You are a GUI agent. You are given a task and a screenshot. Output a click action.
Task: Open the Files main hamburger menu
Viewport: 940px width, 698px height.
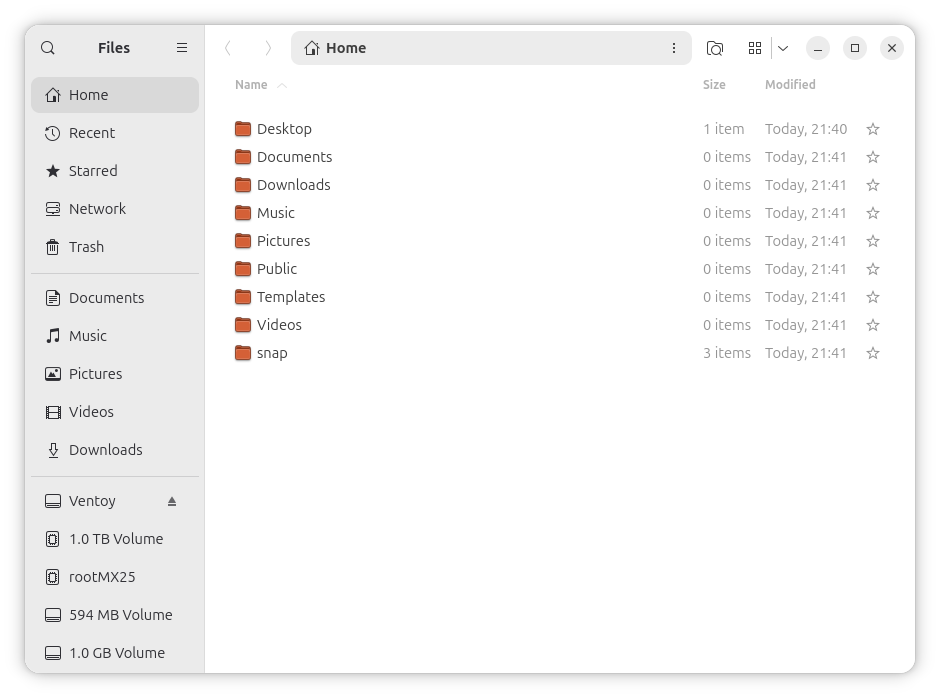pyautogui.click(x=182, y=48)
